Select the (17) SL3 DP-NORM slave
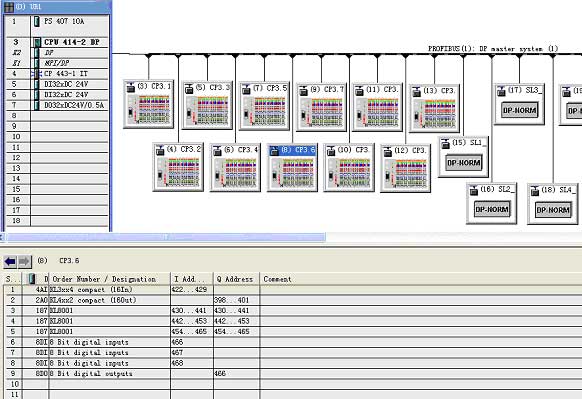This screenshot has width=582, height=399. 520,104
